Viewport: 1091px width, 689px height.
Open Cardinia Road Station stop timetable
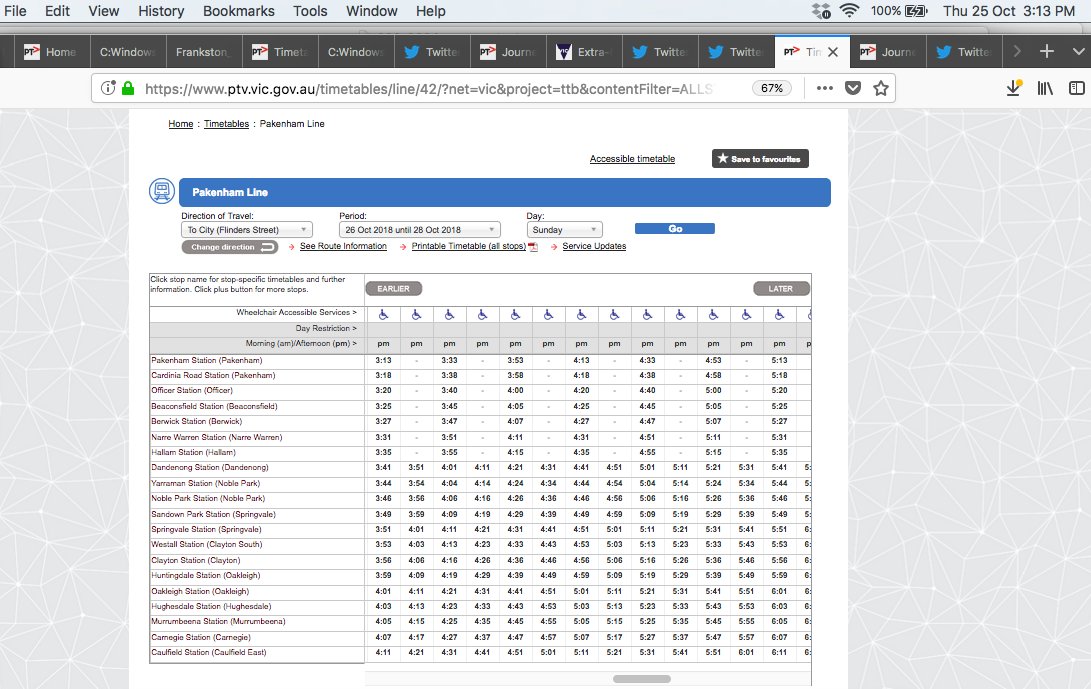click(x=213, y=375)
